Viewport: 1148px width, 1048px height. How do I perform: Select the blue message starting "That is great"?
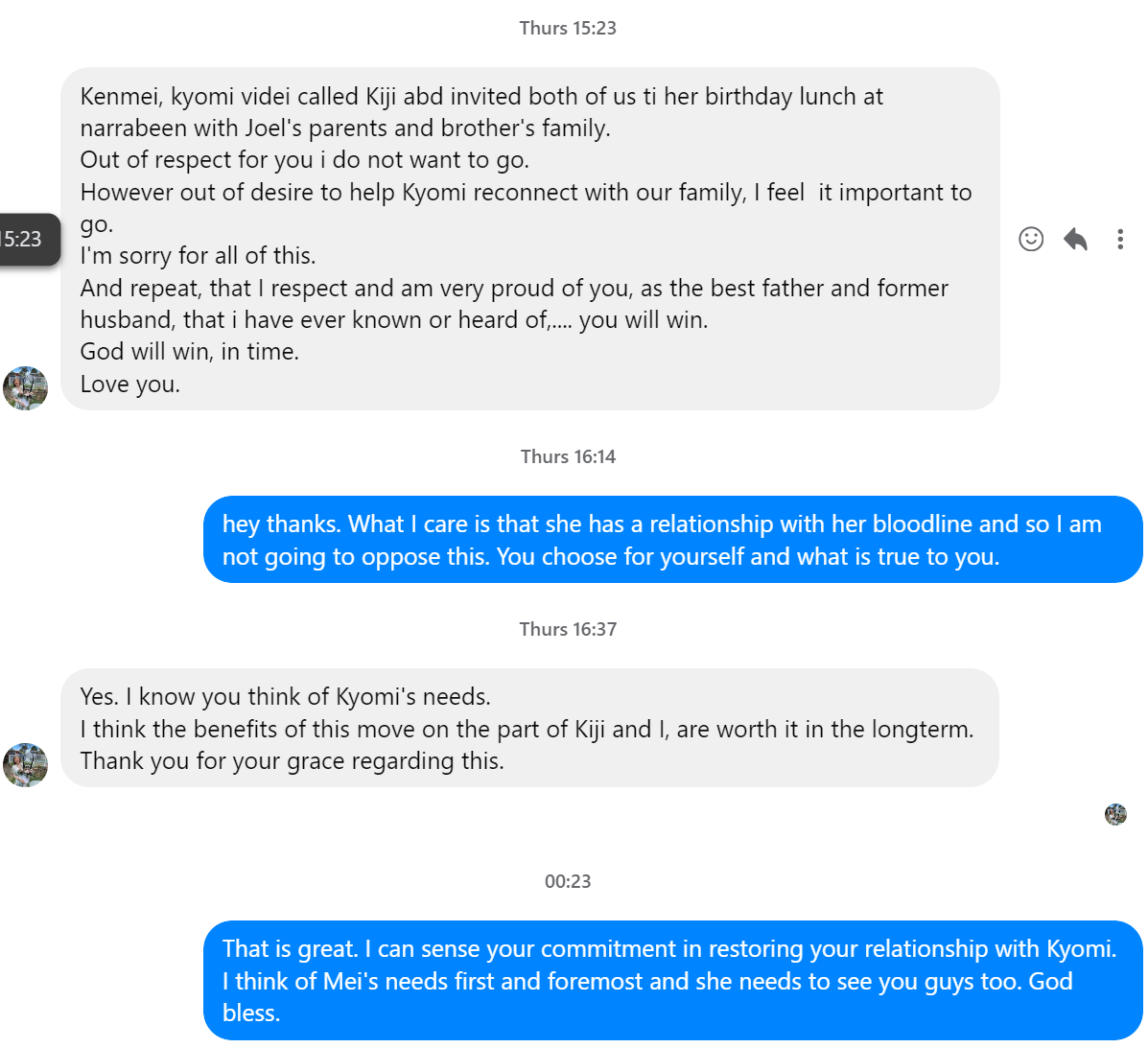[672, 981]
